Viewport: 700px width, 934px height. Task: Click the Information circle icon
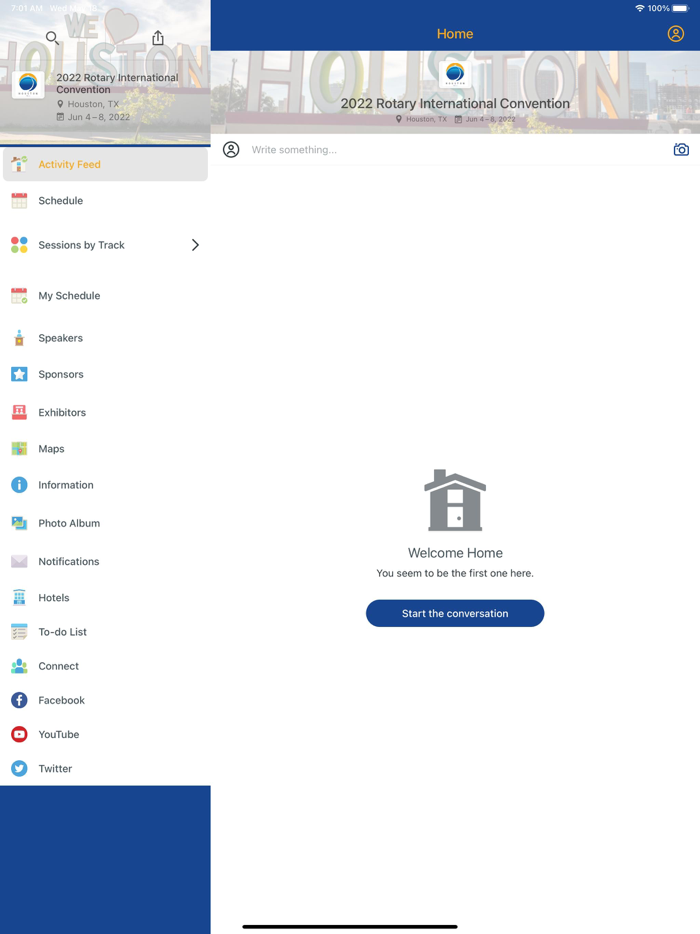[19, 485]
